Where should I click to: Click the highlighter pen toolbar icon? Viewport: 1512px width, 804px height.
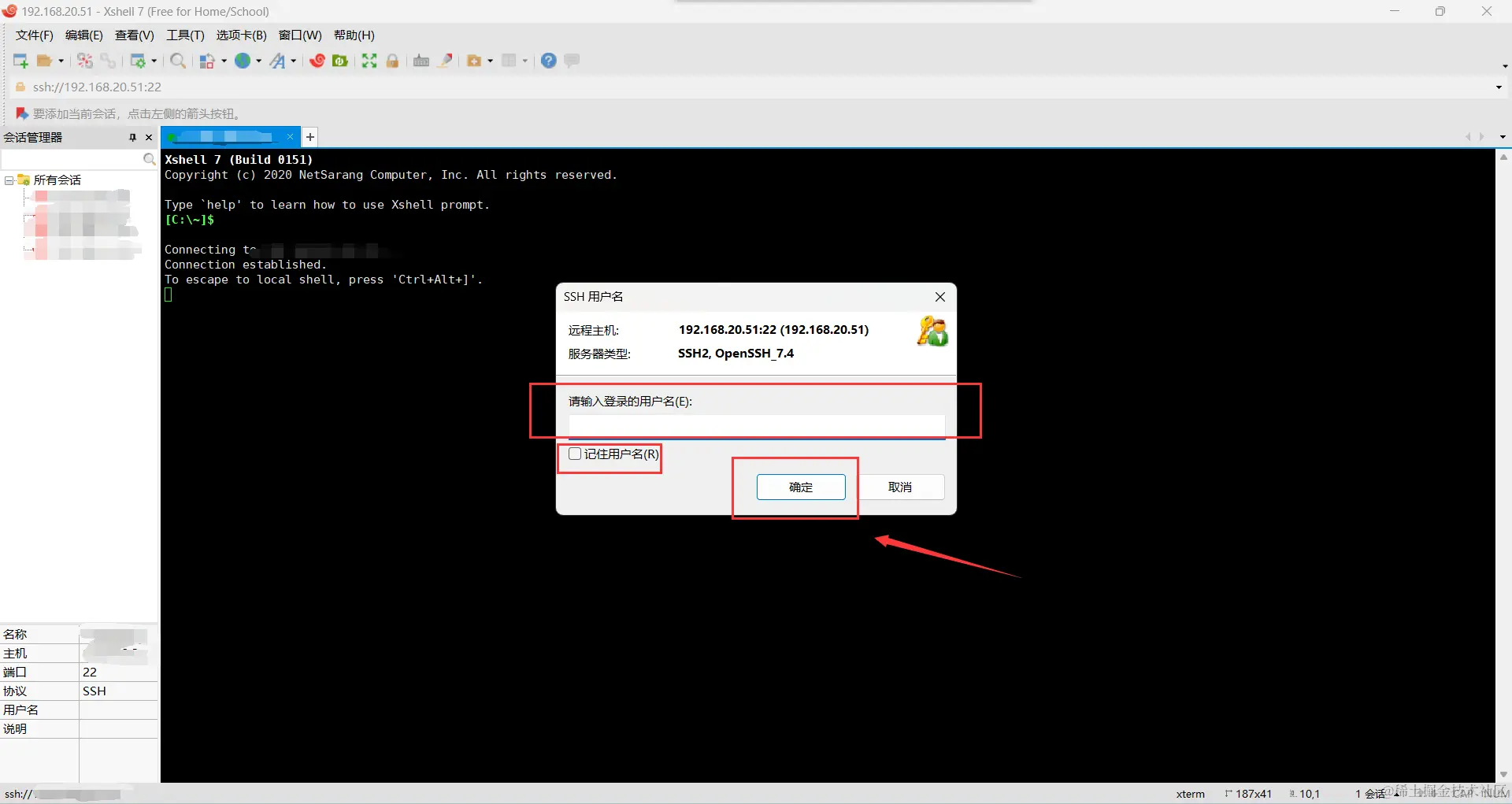pos(446,61)
